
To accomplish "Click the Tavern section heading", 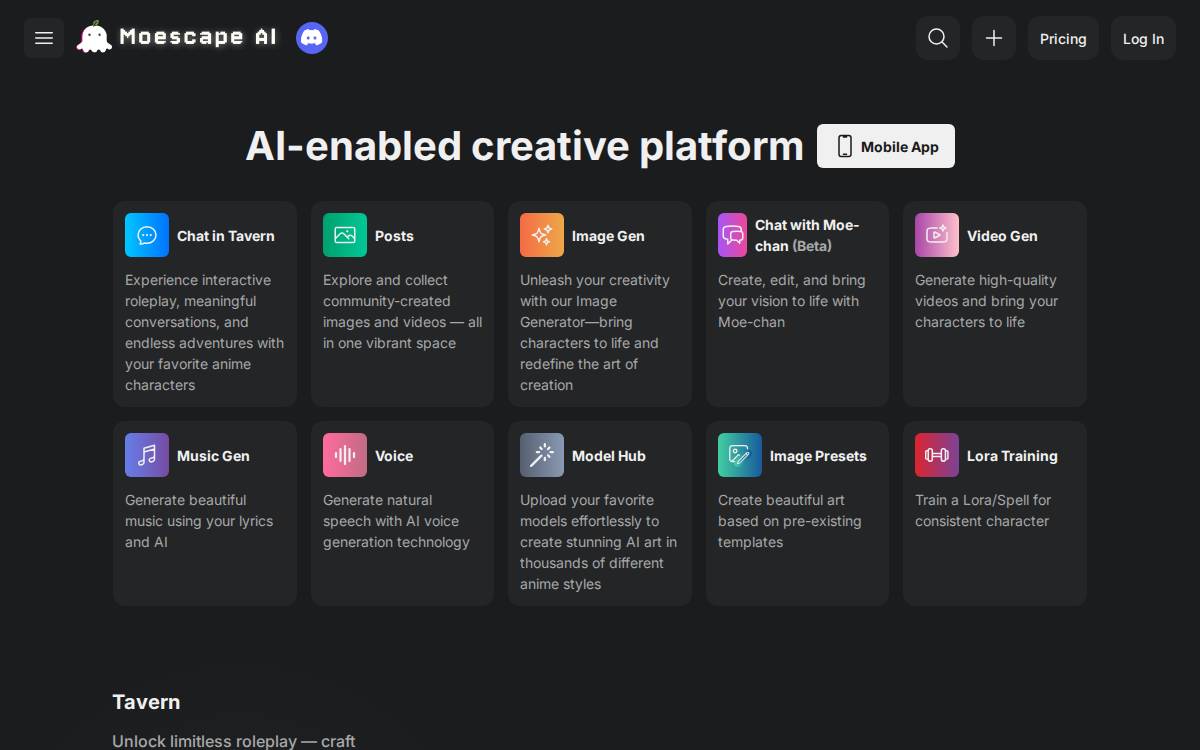I will click(x=146, y=702).
